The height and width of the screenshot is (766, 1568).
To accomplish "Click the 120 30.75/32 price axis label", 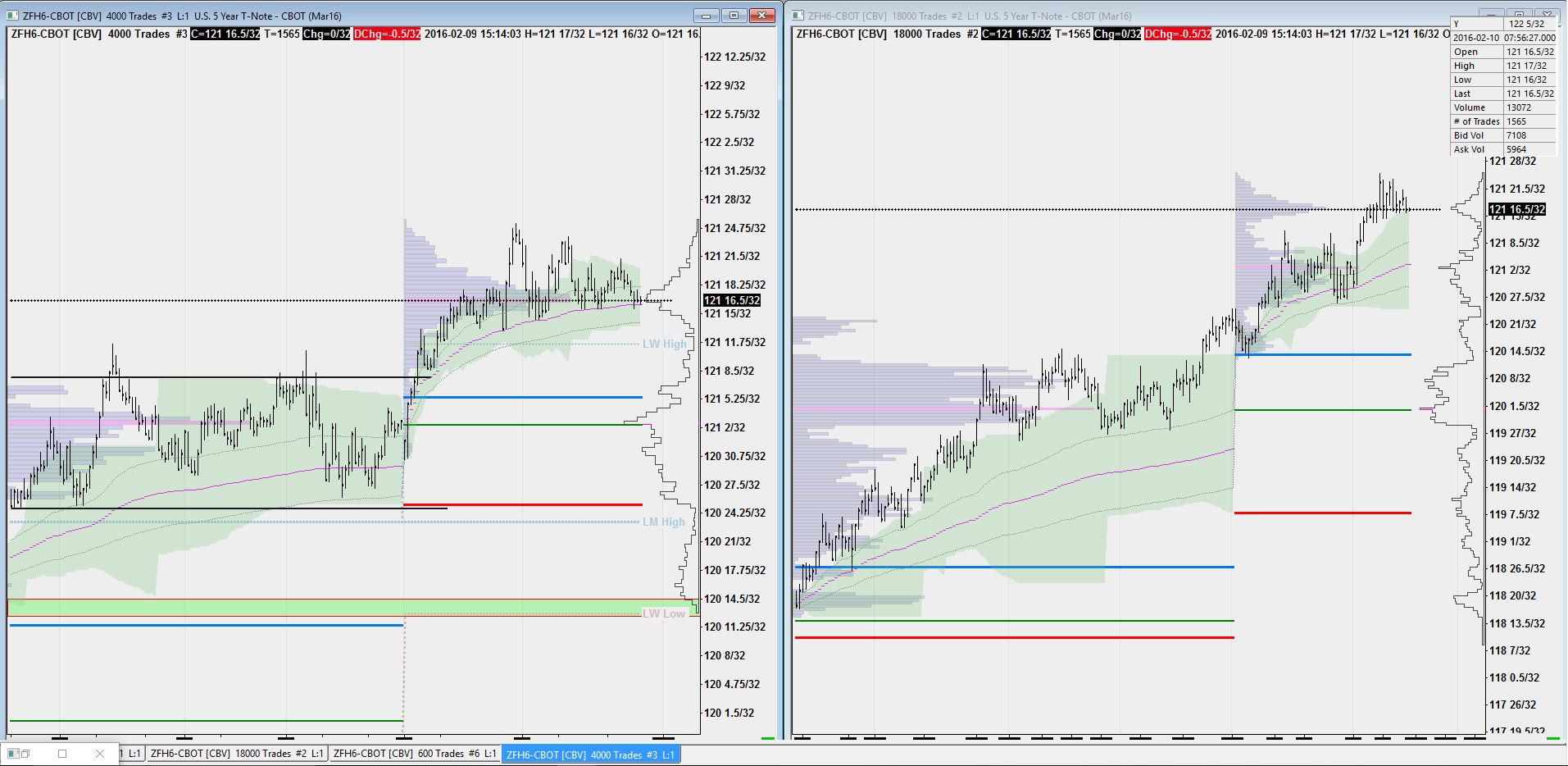I will [734, 456].
